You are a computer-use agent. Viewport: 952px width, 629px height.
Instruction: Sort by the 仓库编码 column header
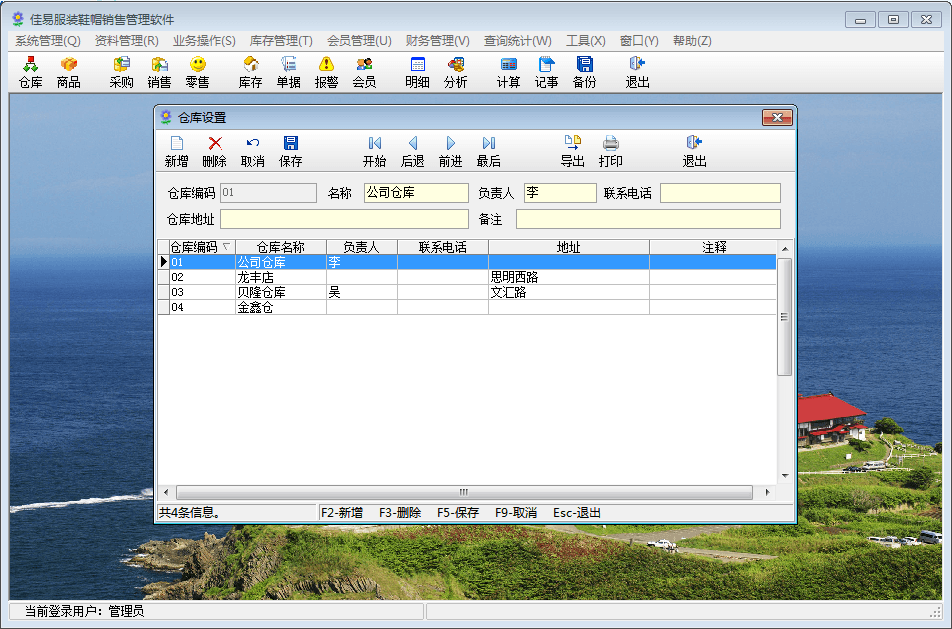tap(196, 247)
